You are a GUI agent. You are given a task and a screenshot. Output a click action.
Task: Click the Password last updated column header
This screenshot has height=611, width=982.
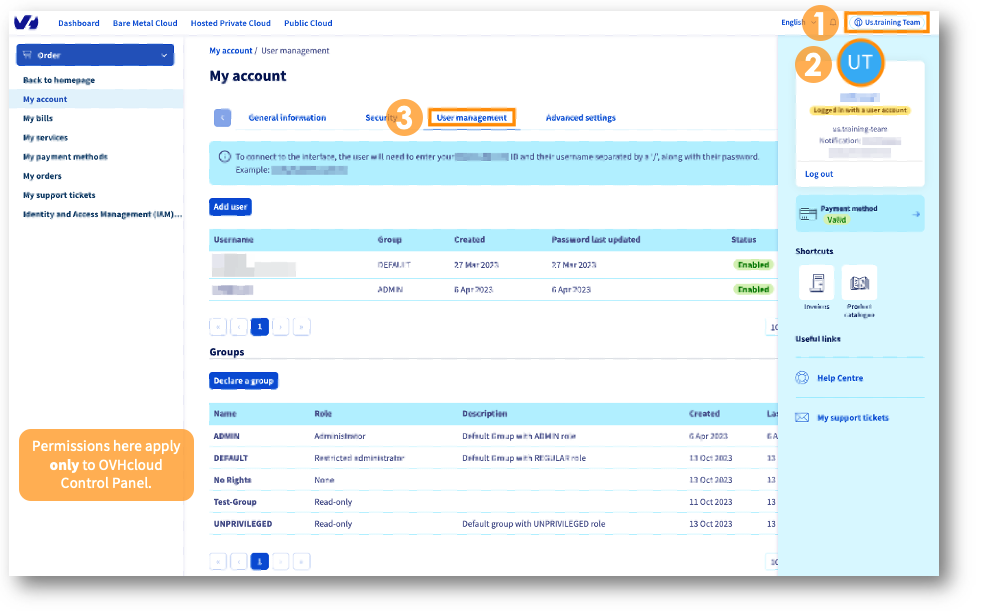(x=596, y=240)
